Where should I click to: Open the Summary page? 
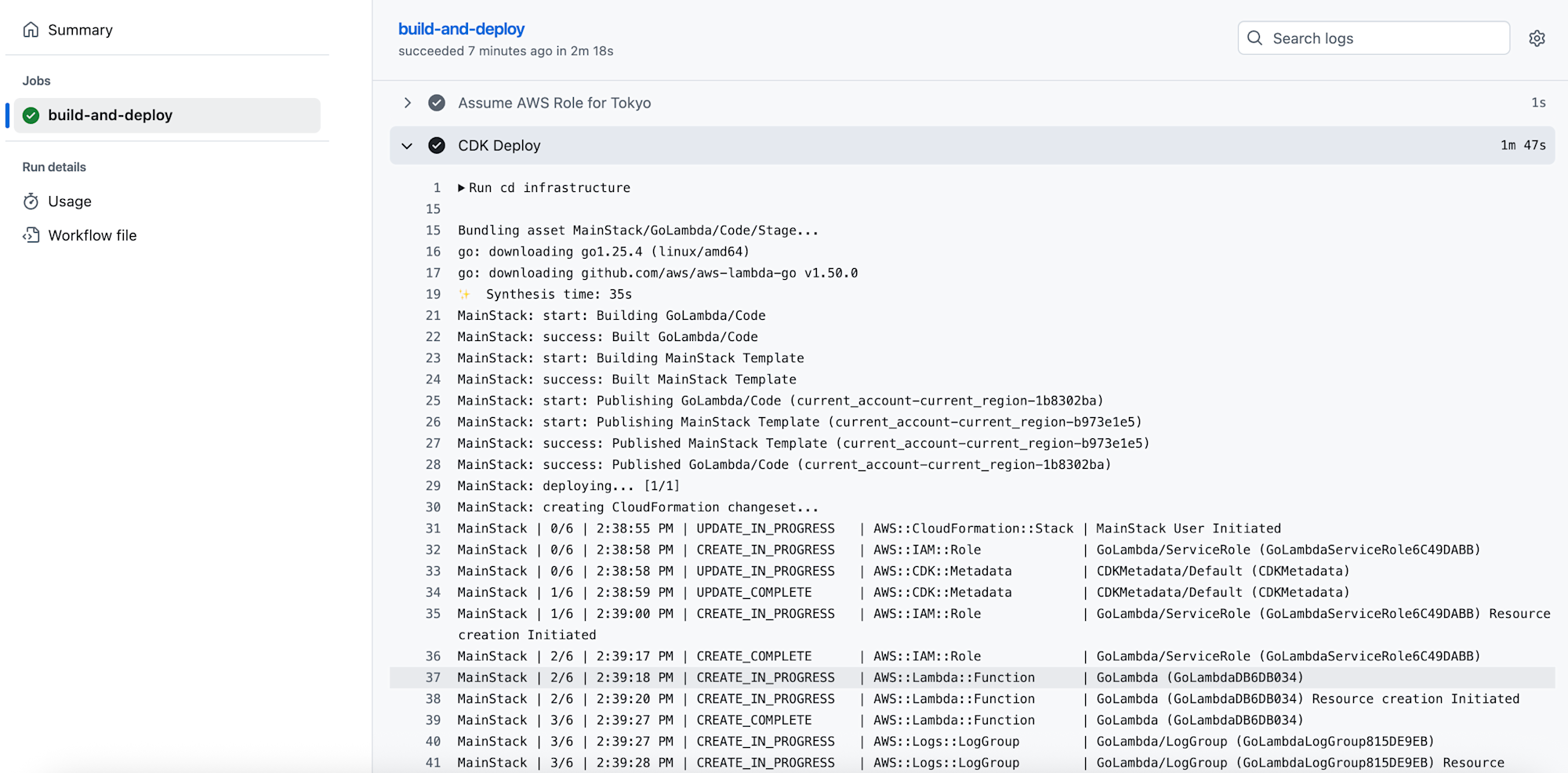80,30
